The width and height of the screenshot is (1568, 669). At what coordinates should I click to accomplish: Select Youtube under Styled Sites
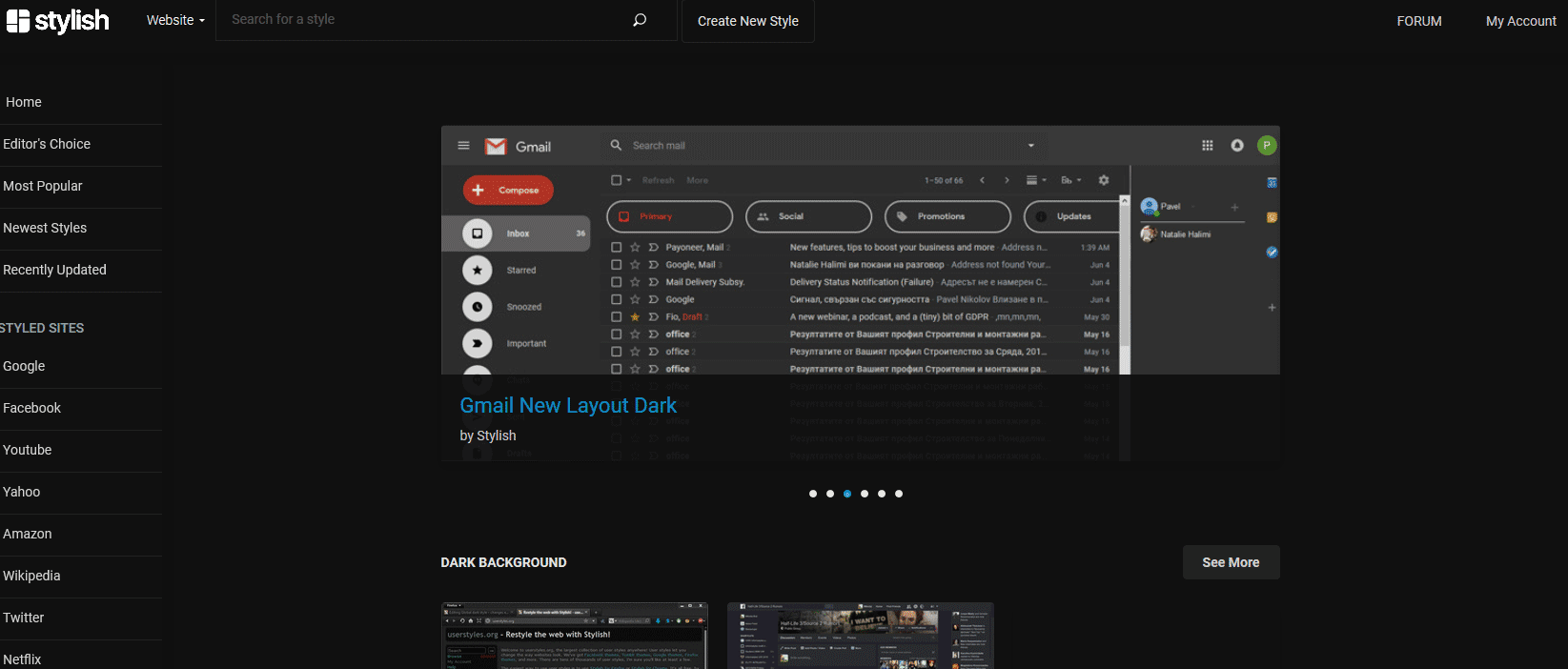(27, 450)
